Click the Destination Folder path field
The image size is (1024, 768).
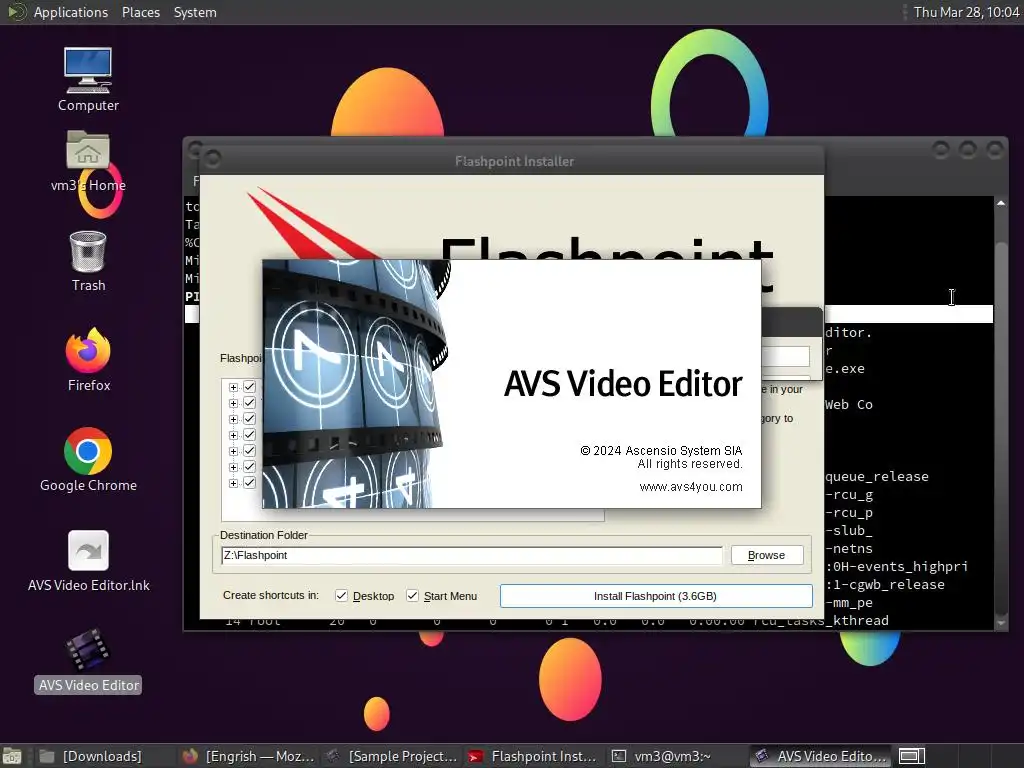472,555
